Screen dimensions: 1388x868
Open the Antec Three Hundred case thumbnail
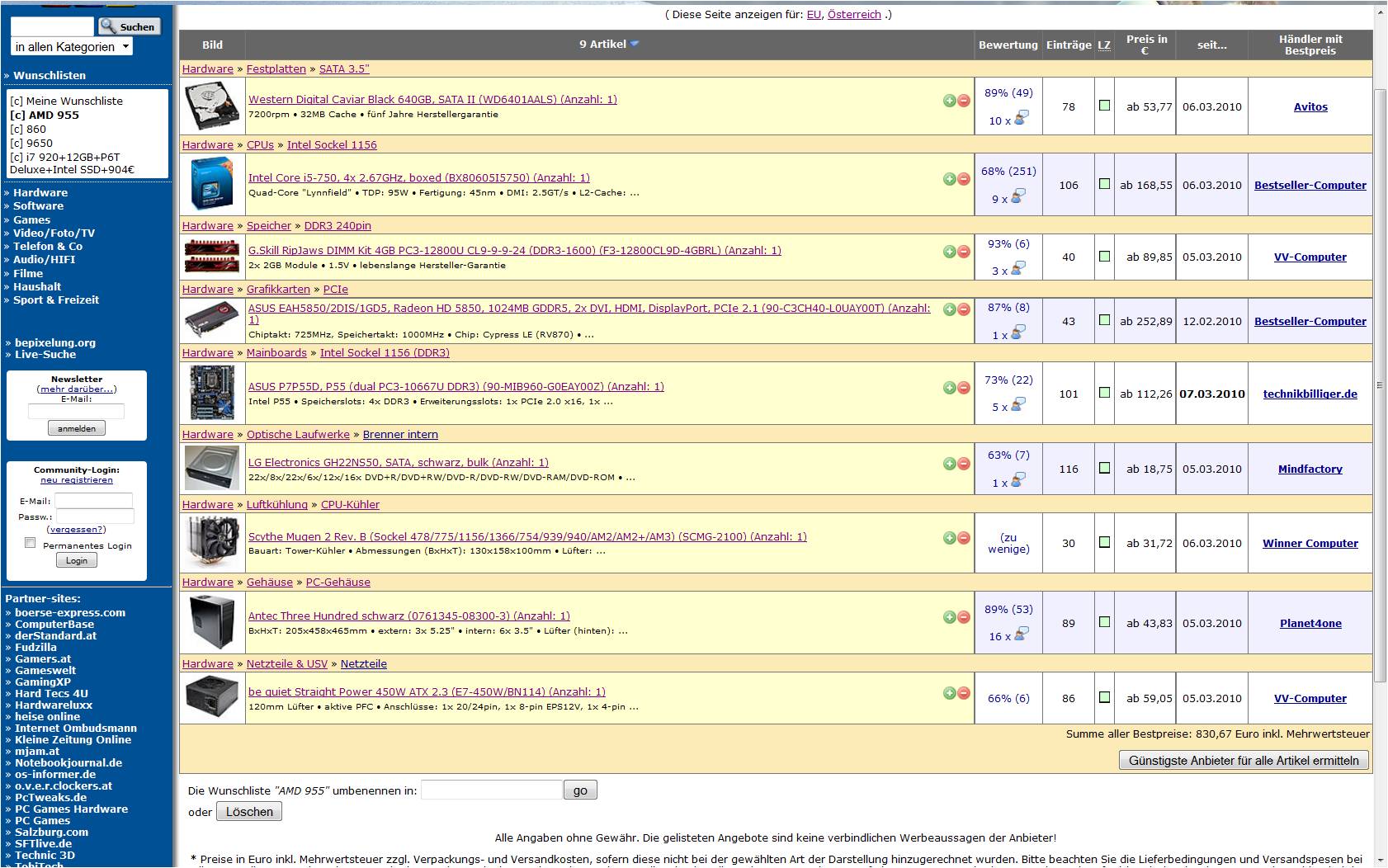tap(212, 623)
